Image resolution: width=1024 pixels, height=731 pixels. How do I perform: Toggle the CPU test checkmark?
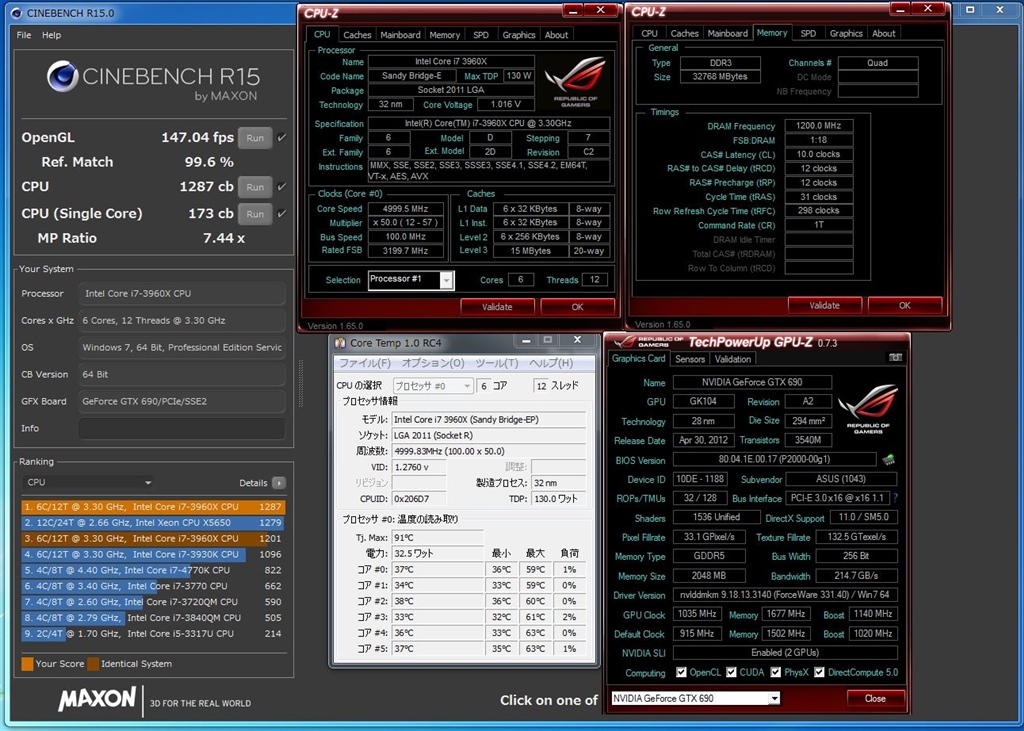[281, 187]
